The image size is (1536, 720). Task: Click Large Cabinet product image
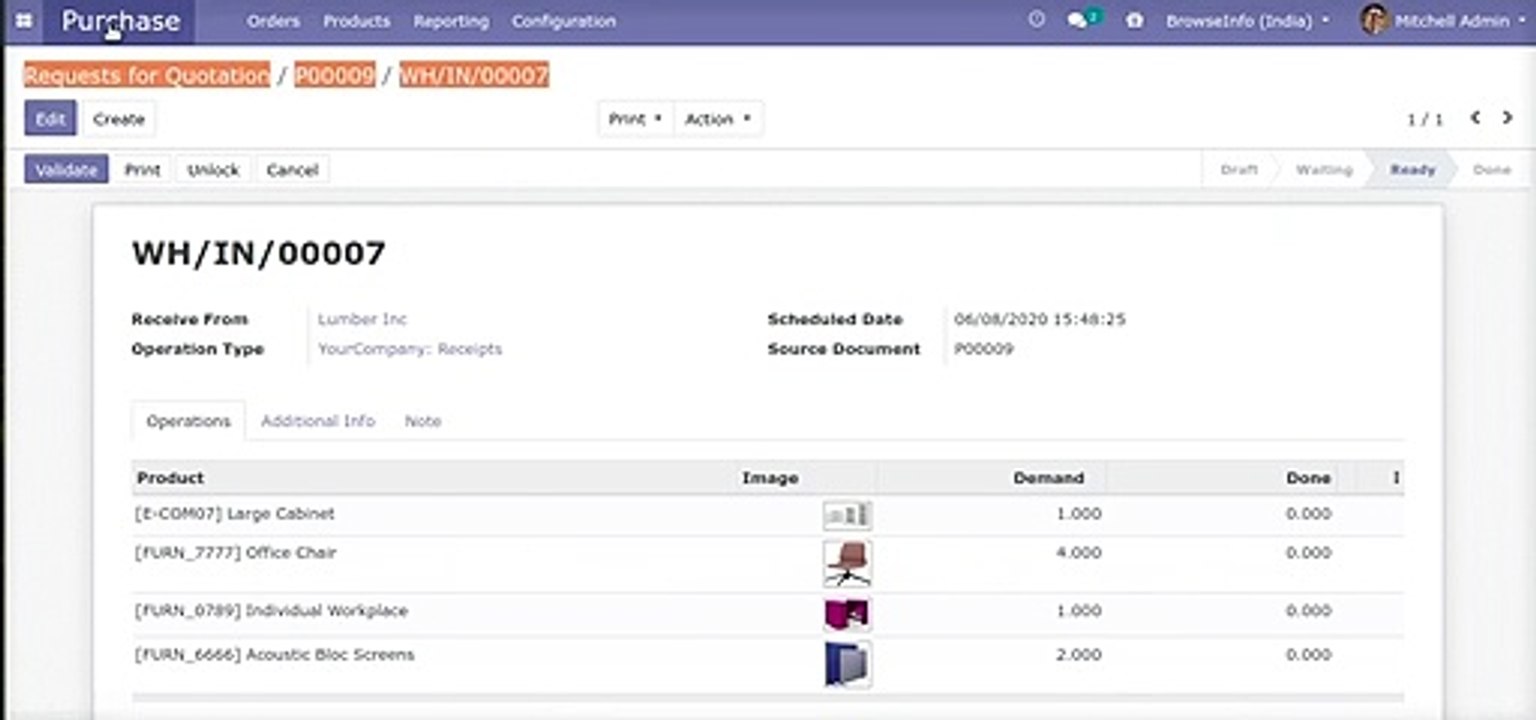[847, 515]
